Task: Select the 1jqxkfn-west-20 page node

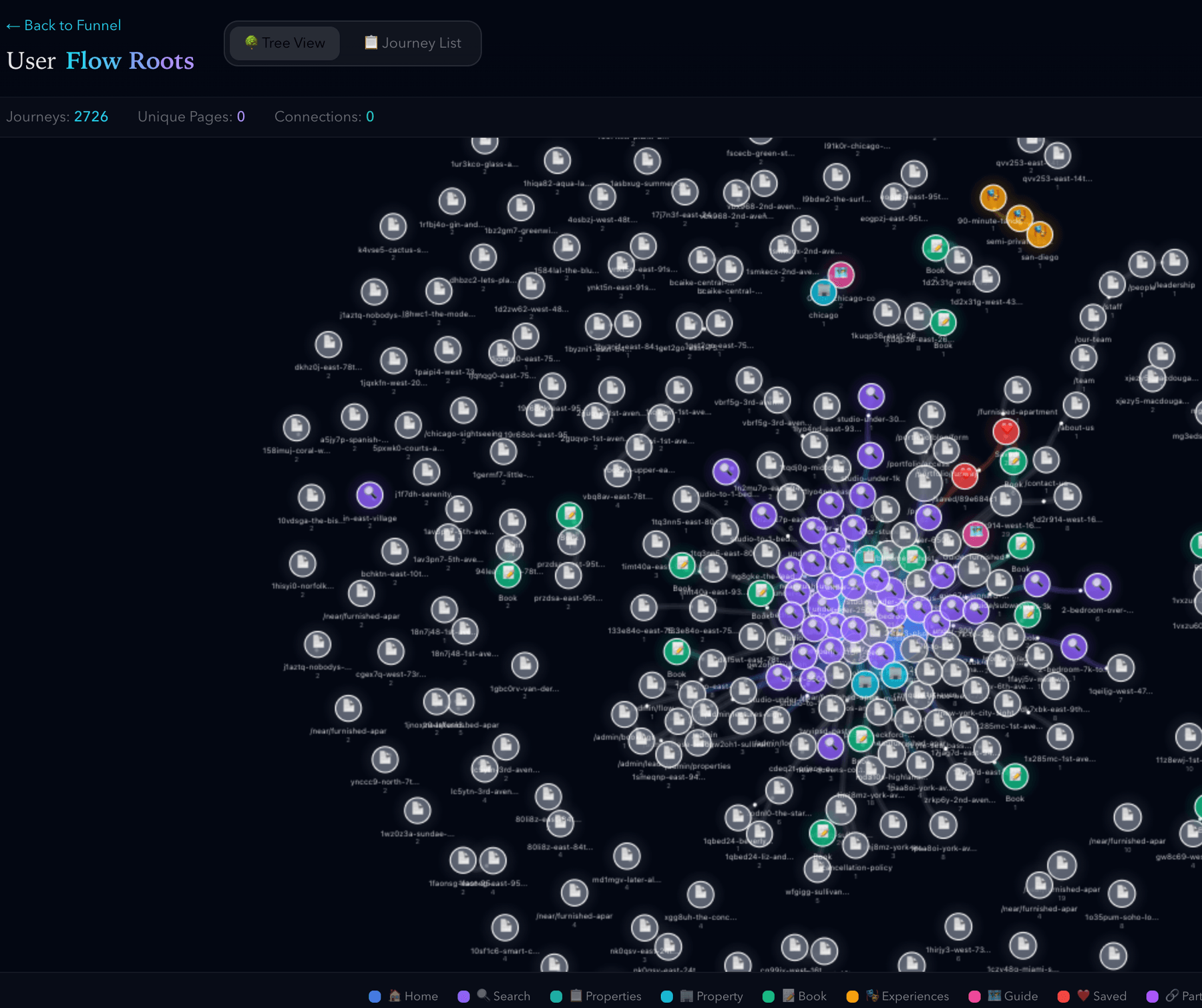Action: (393, 360)
